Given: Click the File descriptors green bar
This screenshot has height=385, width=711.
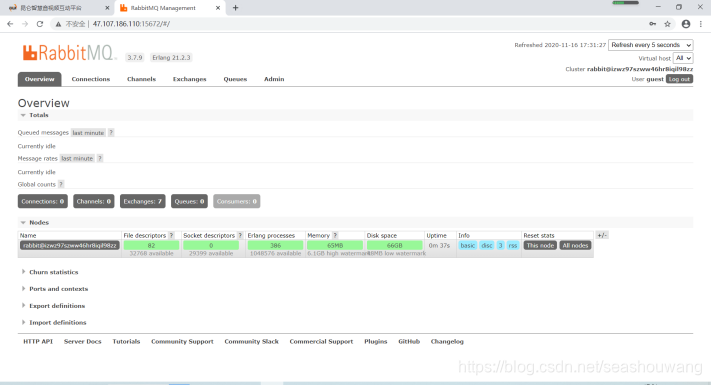Looking at the screenshot, I should [151, 245].
